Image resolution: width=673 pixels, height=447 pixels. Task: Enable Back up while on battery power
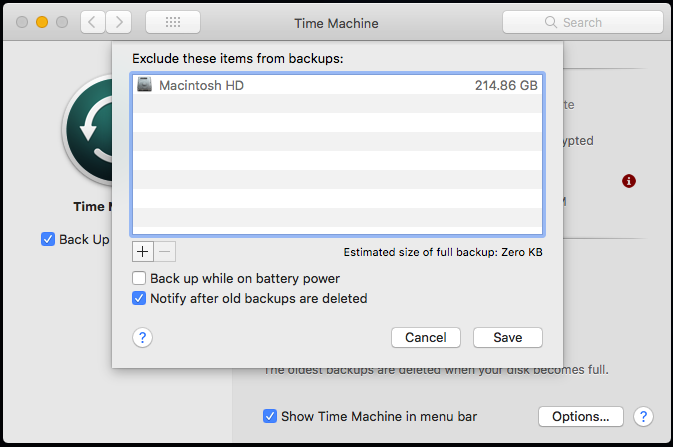pos(140,278)
